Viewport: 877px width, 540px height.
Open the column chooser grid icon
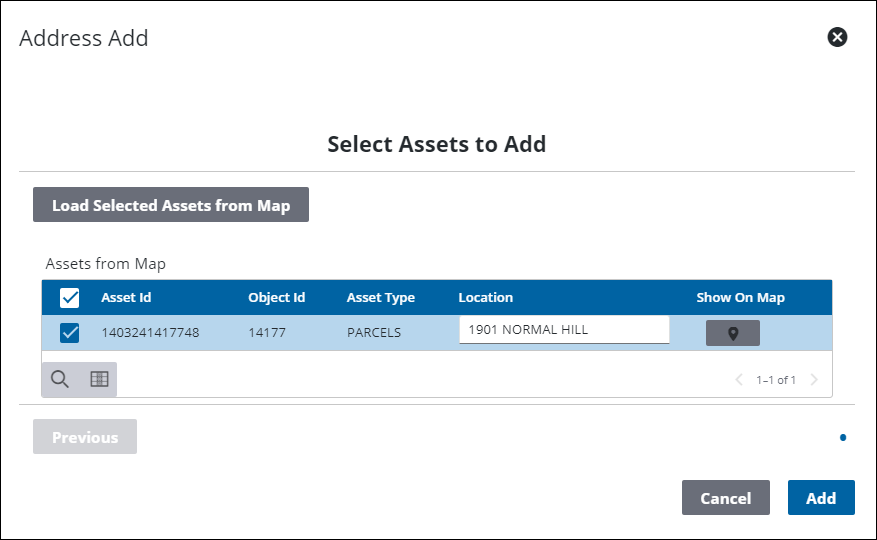[99, 379]
